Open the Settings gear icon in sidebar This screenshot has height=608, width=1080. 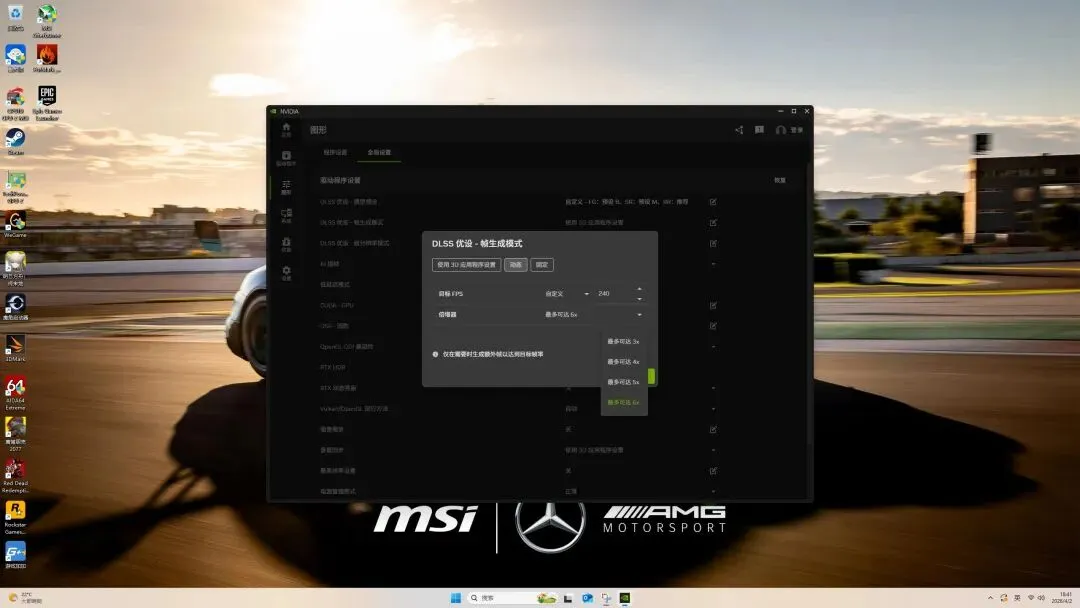coord(286,273)
